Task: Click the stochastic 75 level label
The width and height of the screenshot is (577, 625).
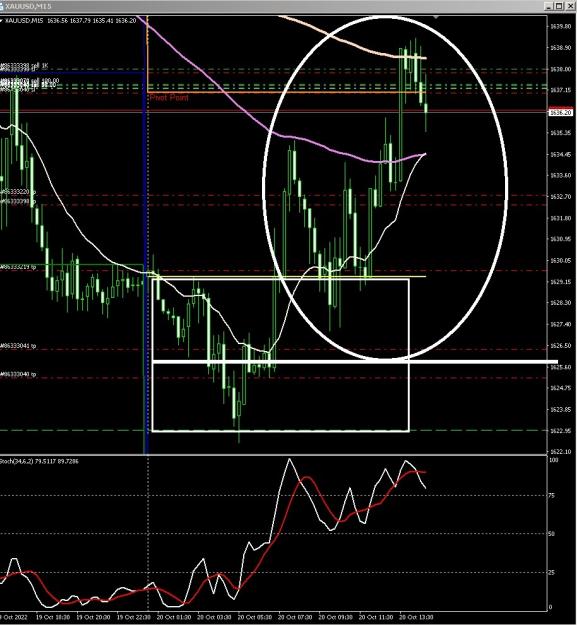Action: [552, 495]
